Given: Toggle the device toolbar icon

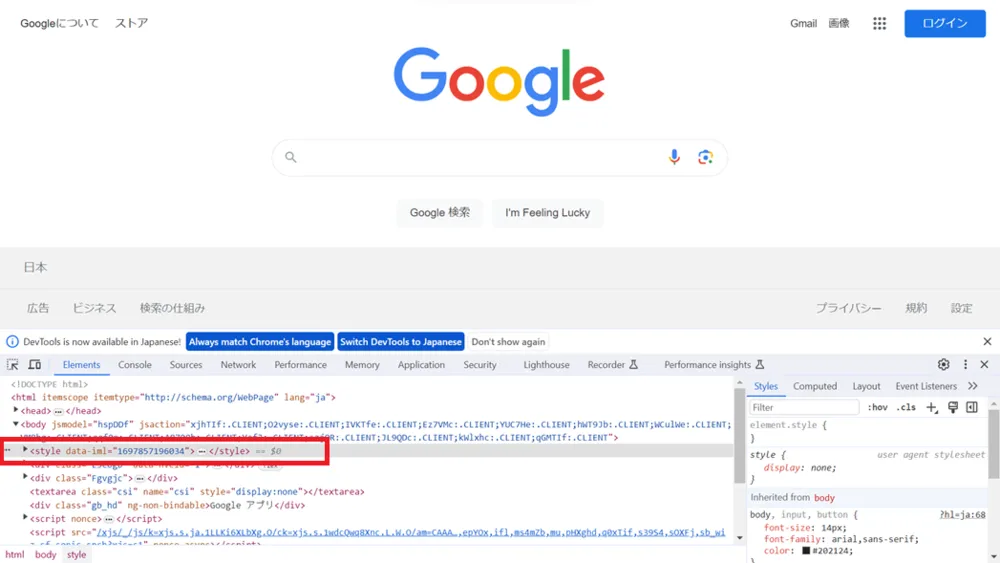Looking at the screenshot, I should coord(34,365).
